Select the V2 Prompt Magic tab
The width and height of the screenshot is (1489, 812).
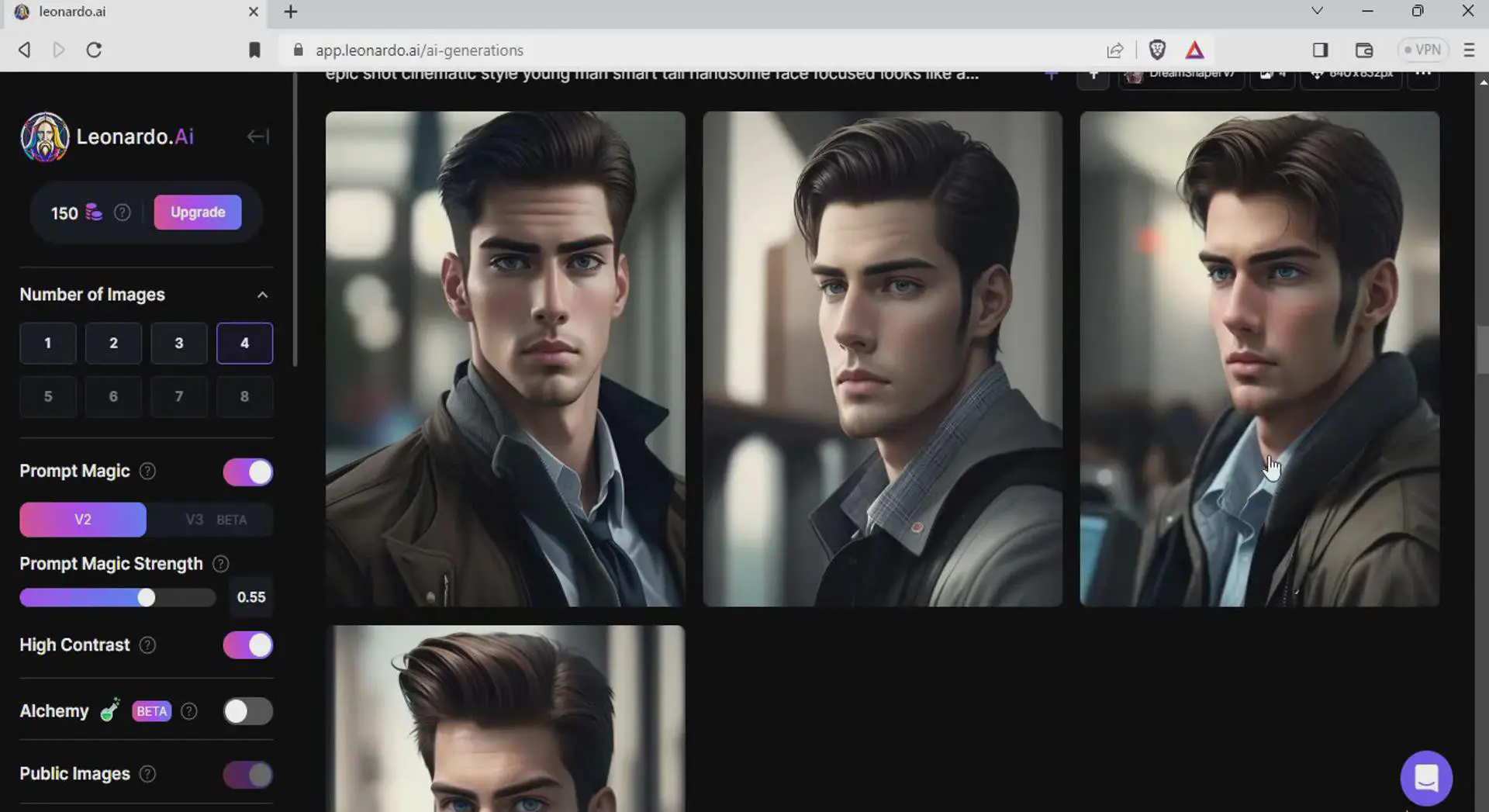[83, 520]
